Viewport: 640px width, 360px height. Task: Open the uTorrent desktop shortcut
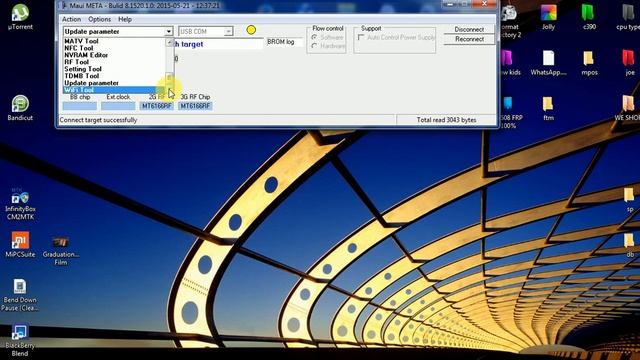(x=20, y=17)
